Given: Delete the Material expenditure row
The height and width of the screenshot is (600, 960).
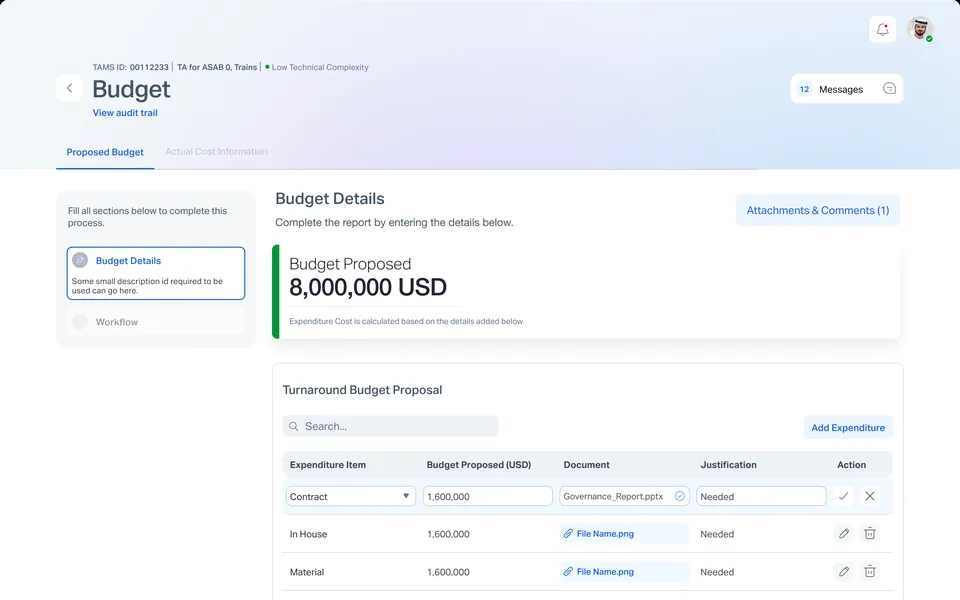Looking at the screenshot, I should coord(869,572).
